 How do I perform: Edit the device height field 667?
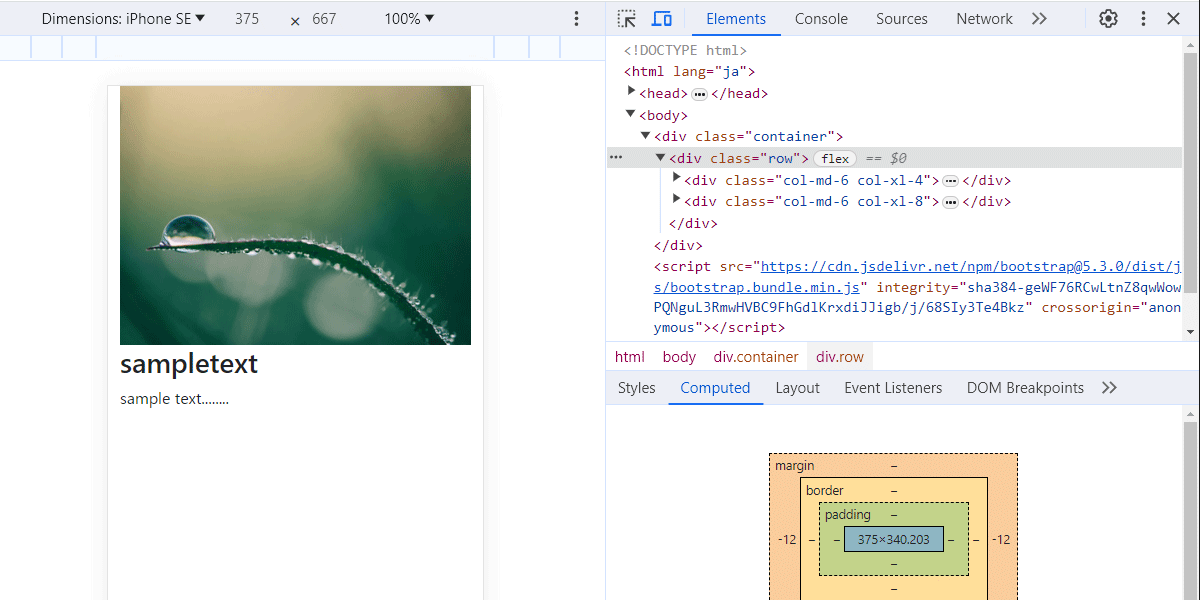324,19
